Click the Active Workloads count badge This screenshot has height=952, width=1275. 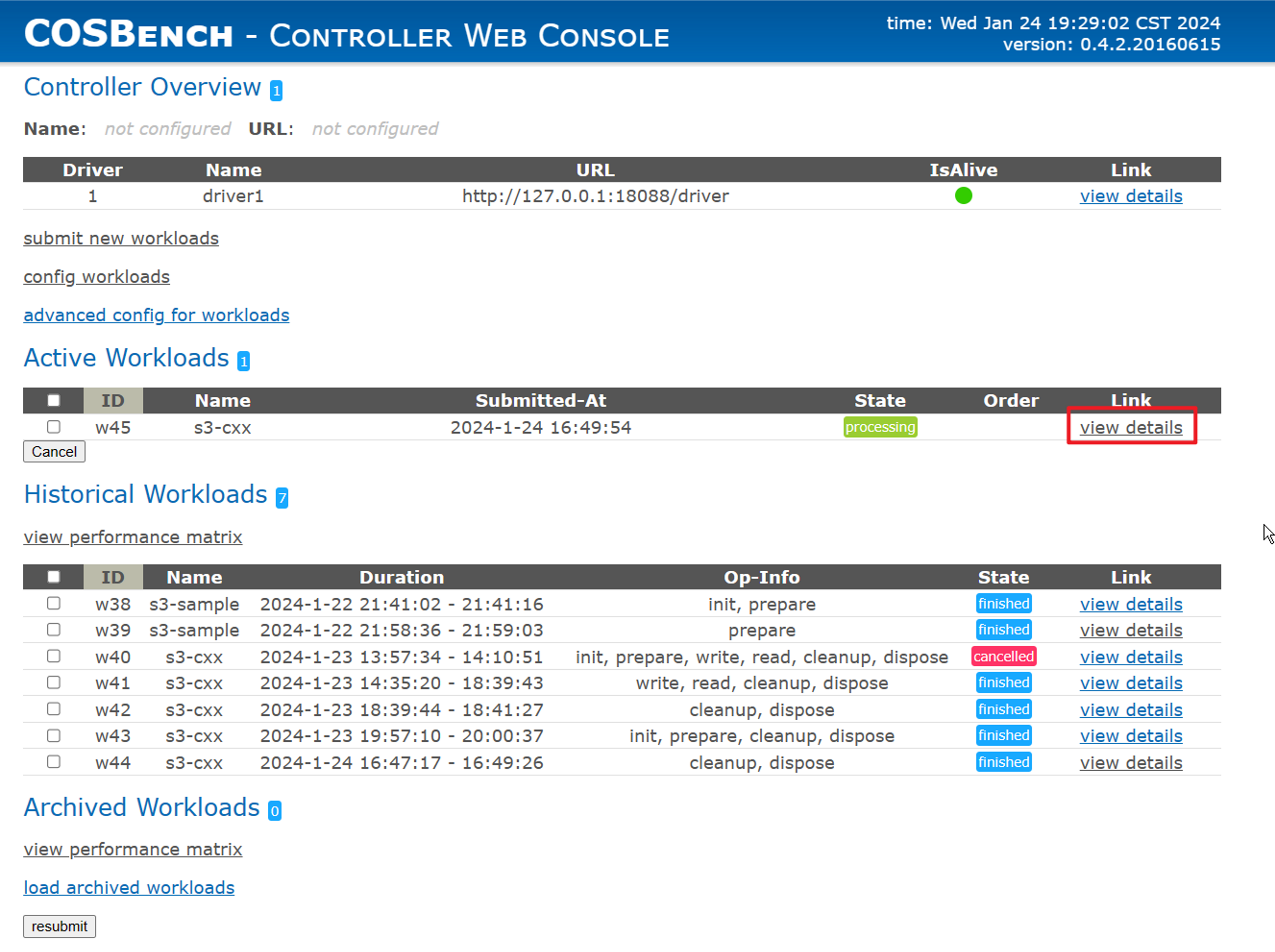pos(244,362)
